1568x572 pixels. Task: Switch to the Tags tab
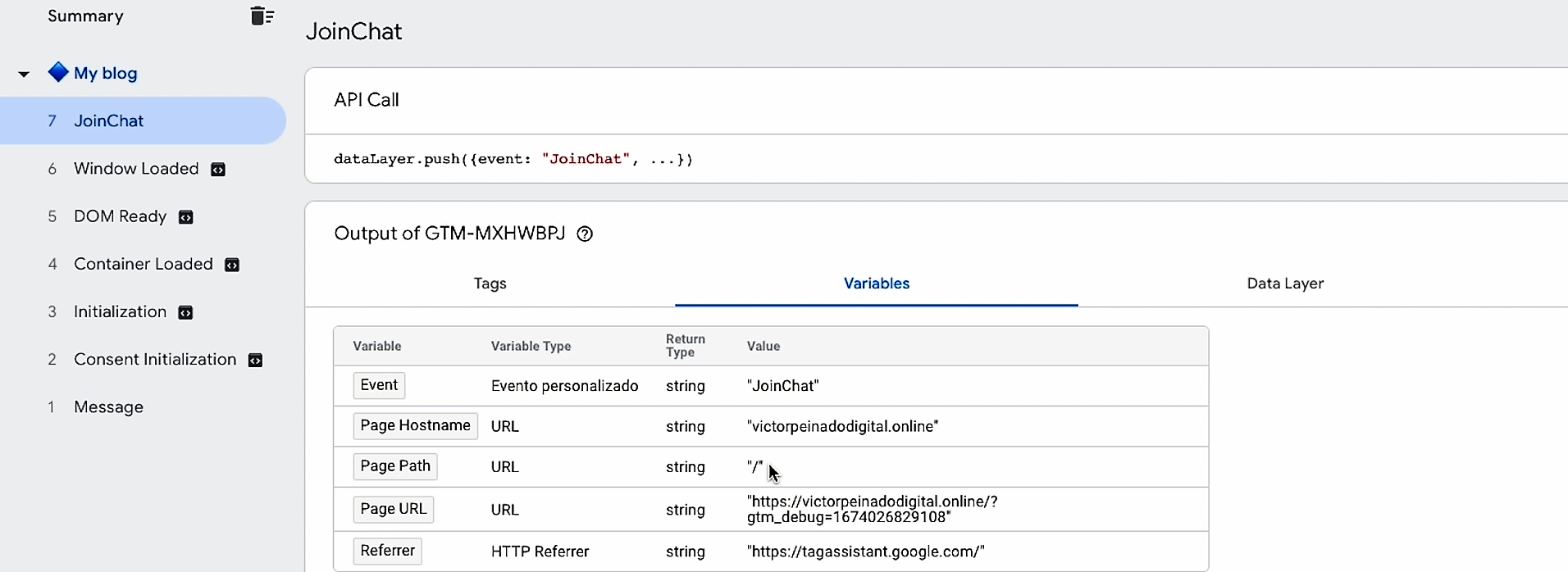490,284
